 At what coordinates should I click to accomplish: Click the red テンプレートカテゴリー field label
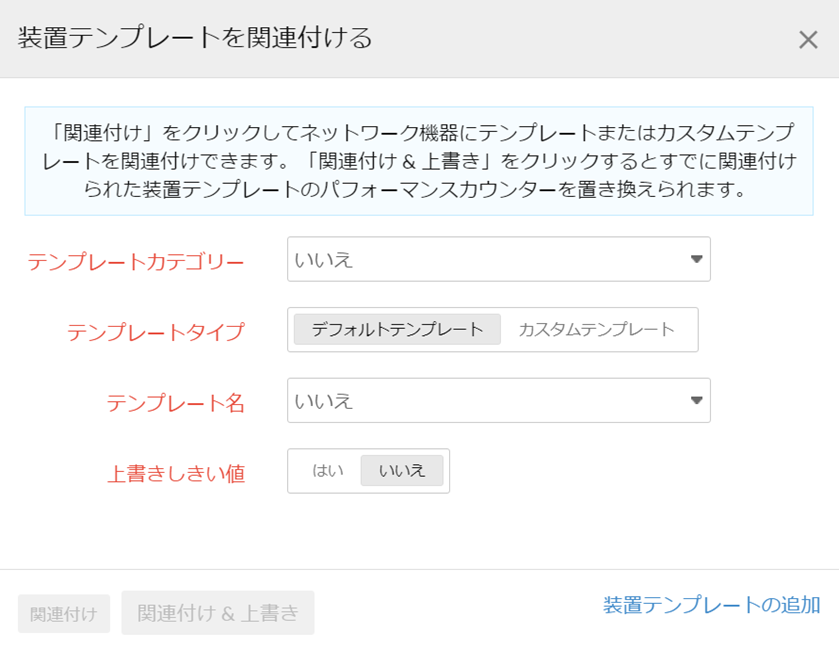click(136, 262)
